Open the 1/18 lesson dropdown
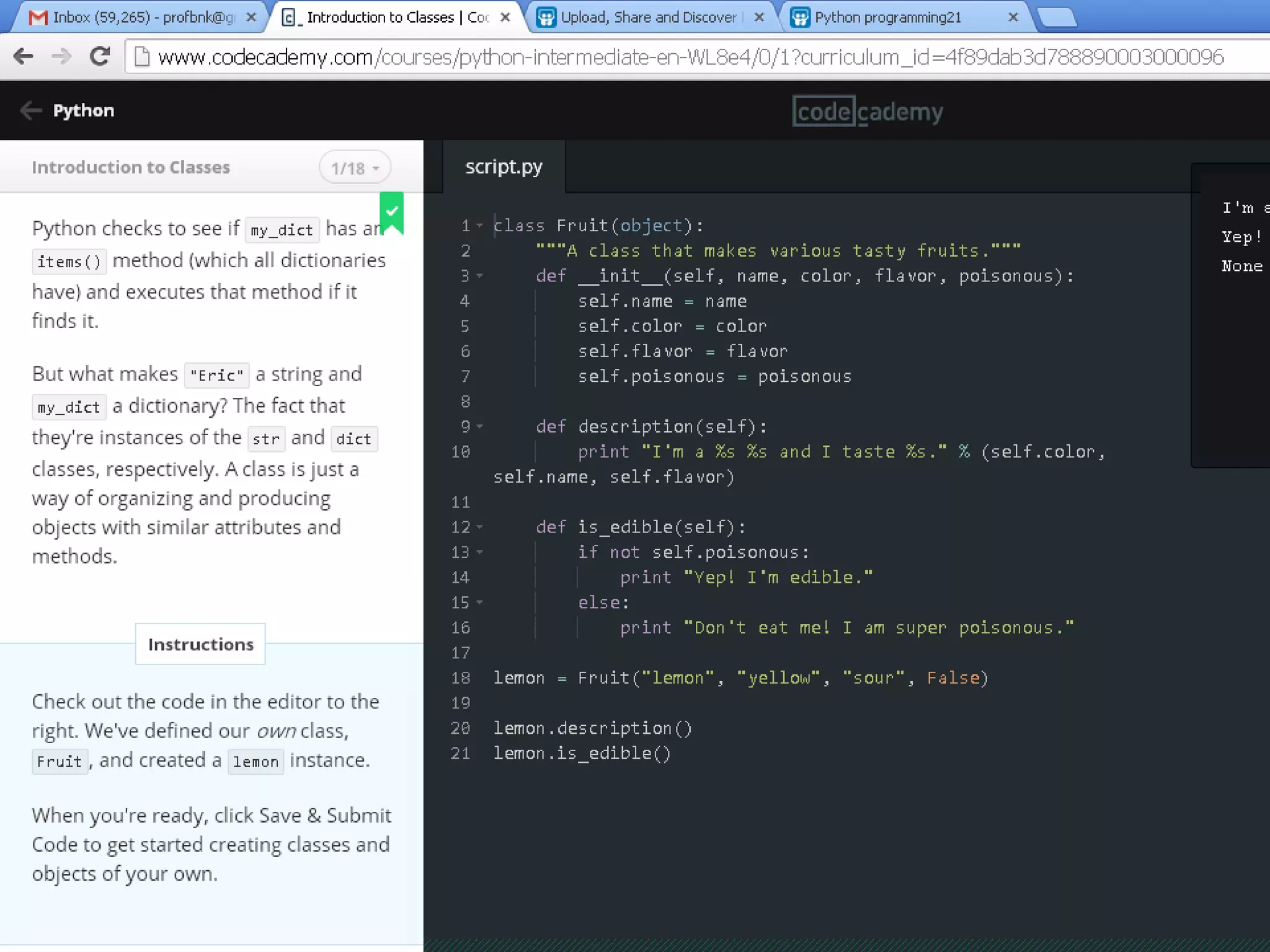Screen dimensions: 1270x952 point(355,168)
